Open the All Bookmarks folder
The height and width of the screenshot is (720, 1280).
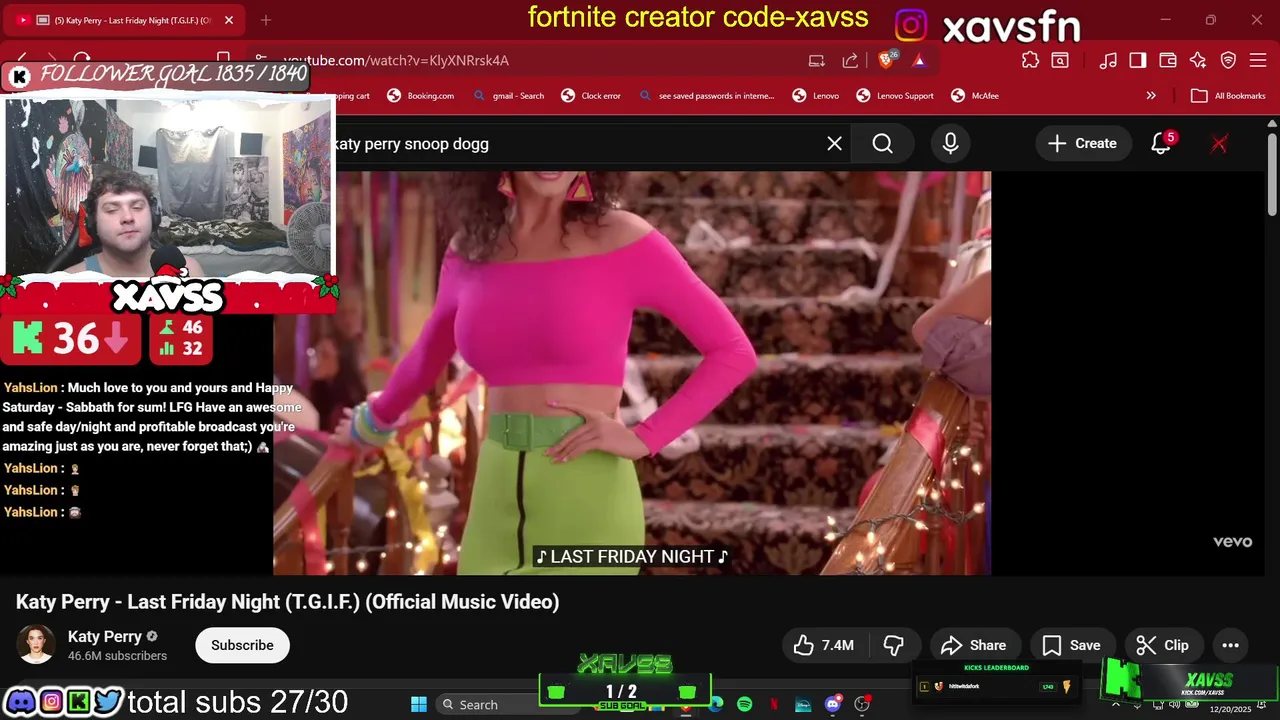pos(1228,96)
